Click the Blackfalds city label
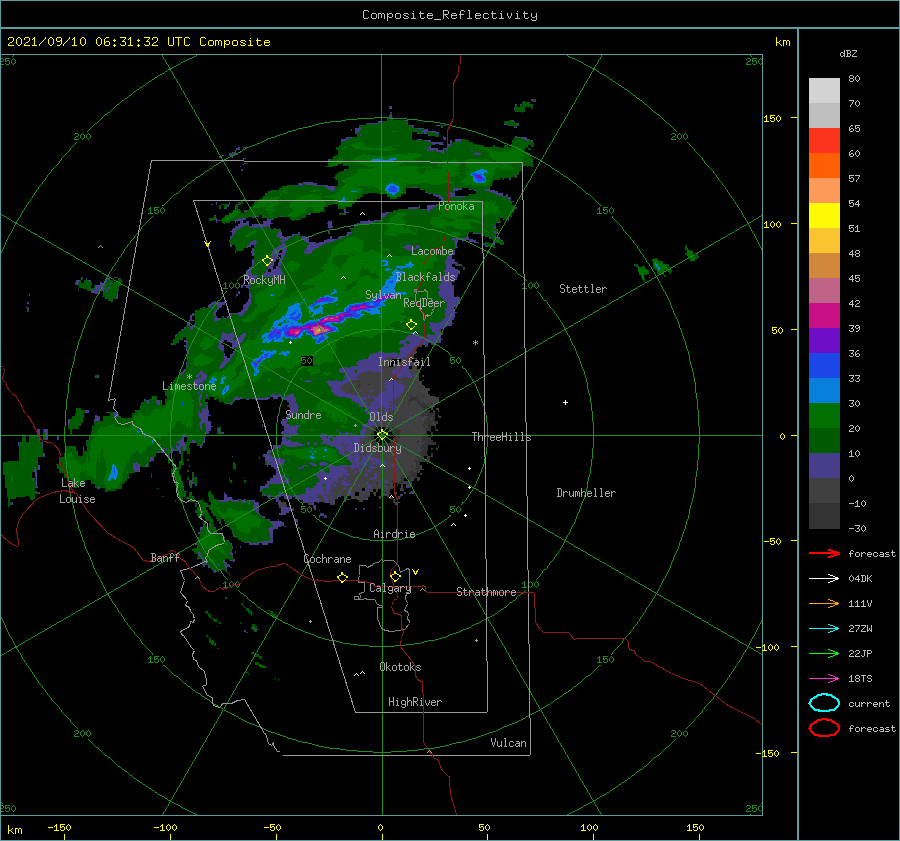Viewport: 900px width, 841px height. coord(425,277)
